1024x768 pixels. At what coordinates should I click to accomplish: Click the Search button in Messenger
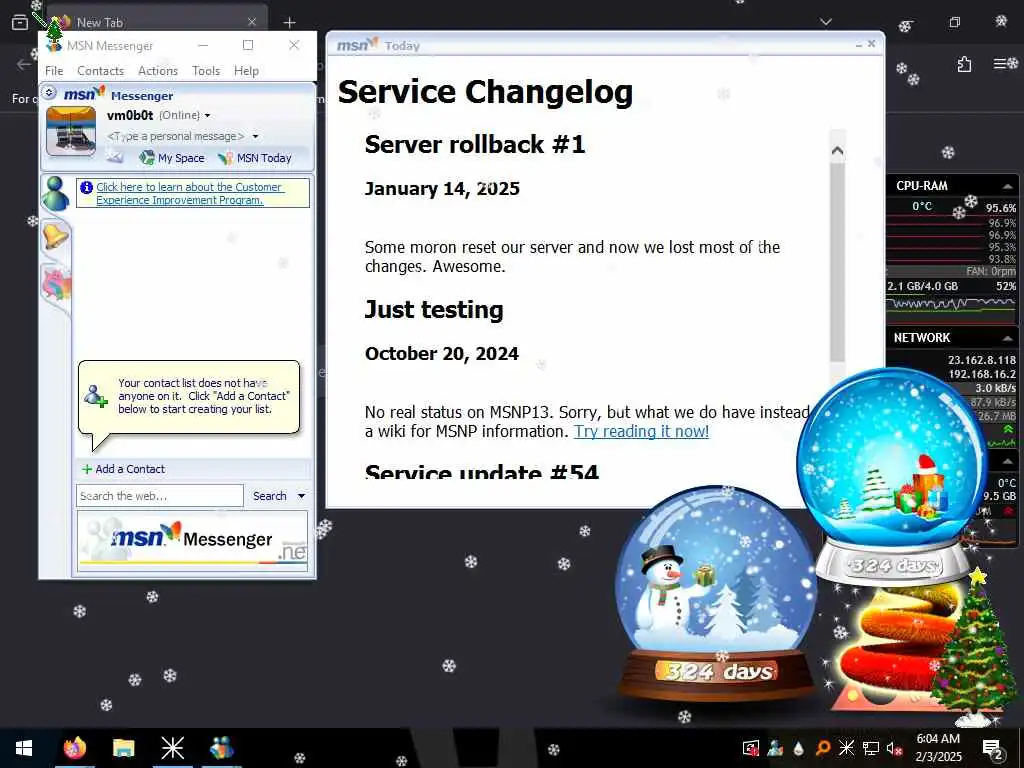tap(270, 496)
